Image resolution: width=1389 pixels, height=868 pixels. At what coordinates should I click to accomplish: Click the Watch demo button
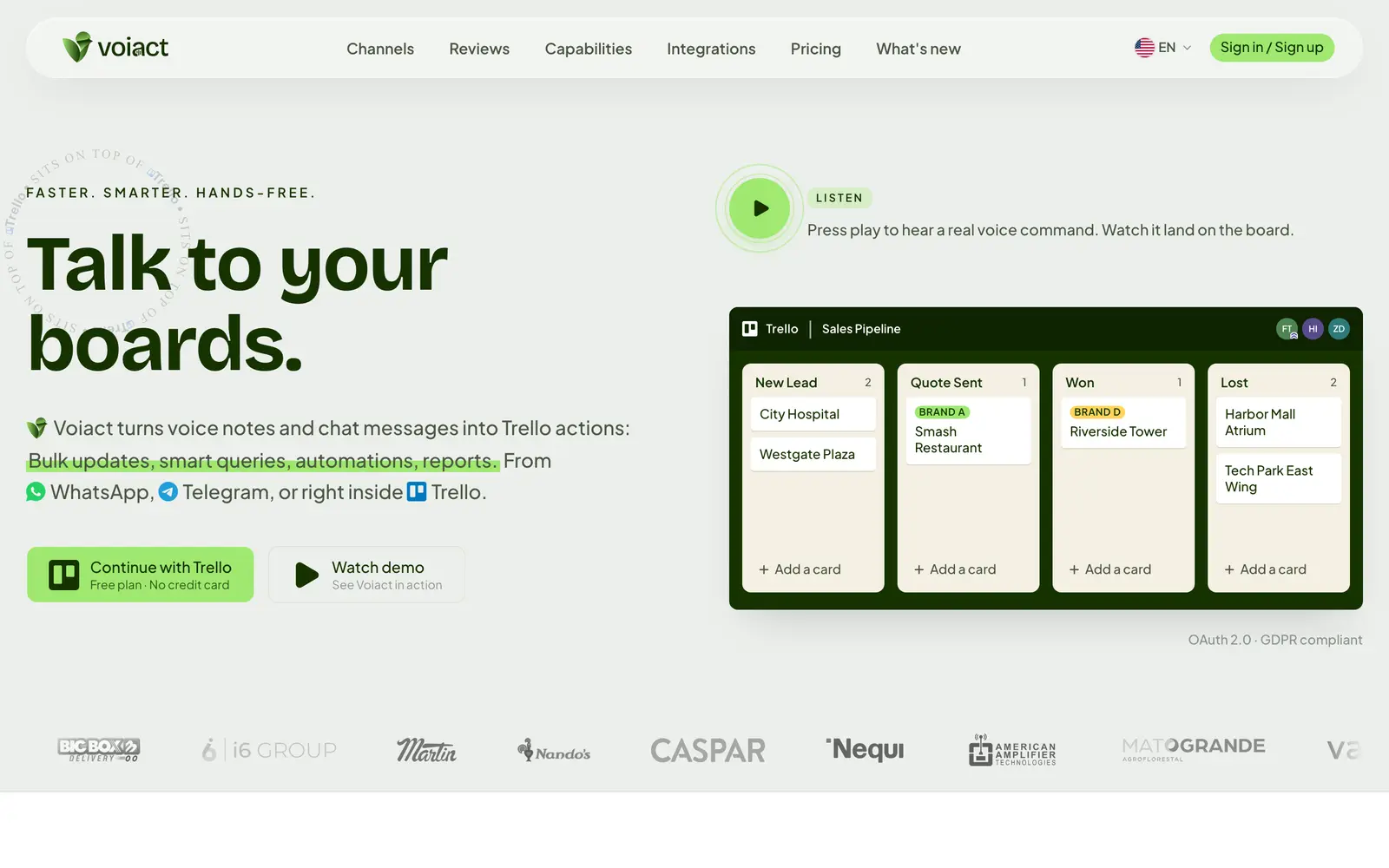point(366,575)
